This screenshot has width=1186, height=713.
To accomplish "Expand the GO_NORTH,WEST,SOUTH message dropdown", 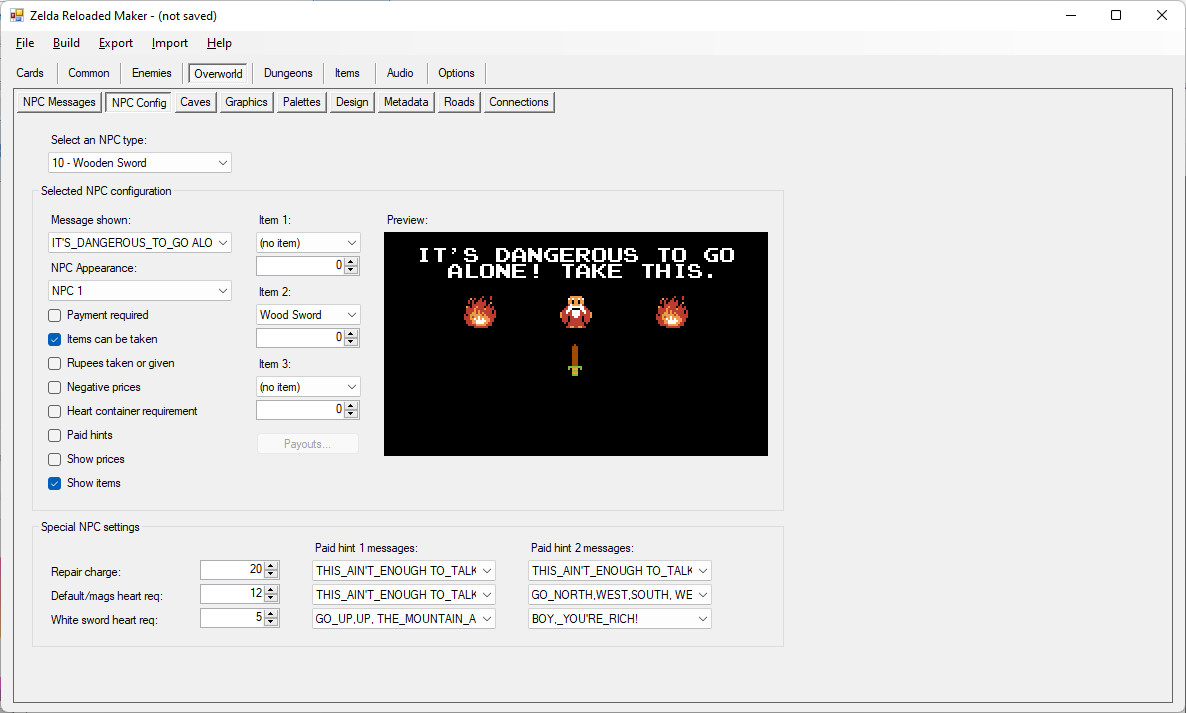I will [619, 595].
